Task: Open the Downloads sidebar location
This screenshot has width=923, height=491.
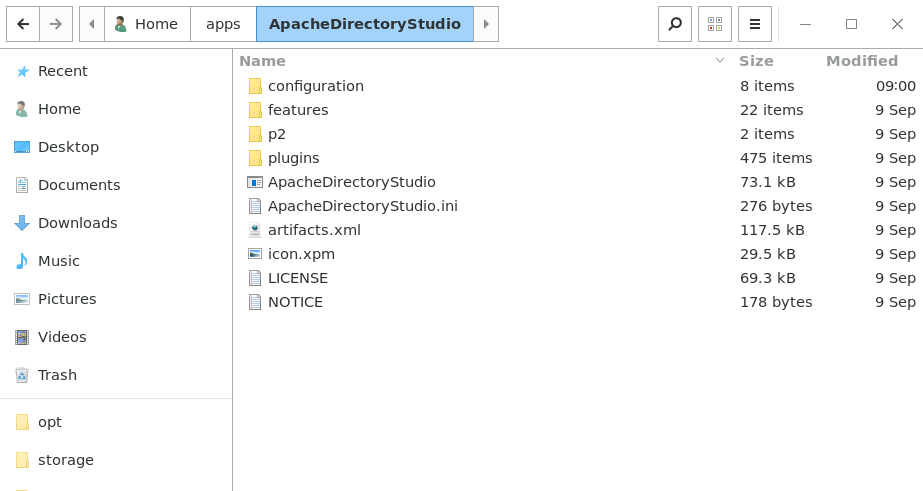Action: 116,223
